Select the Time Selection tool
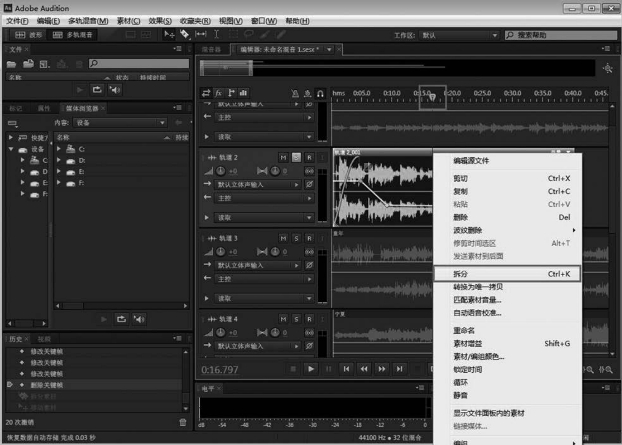Screen dimensions: 622x445 click(216, 35)
